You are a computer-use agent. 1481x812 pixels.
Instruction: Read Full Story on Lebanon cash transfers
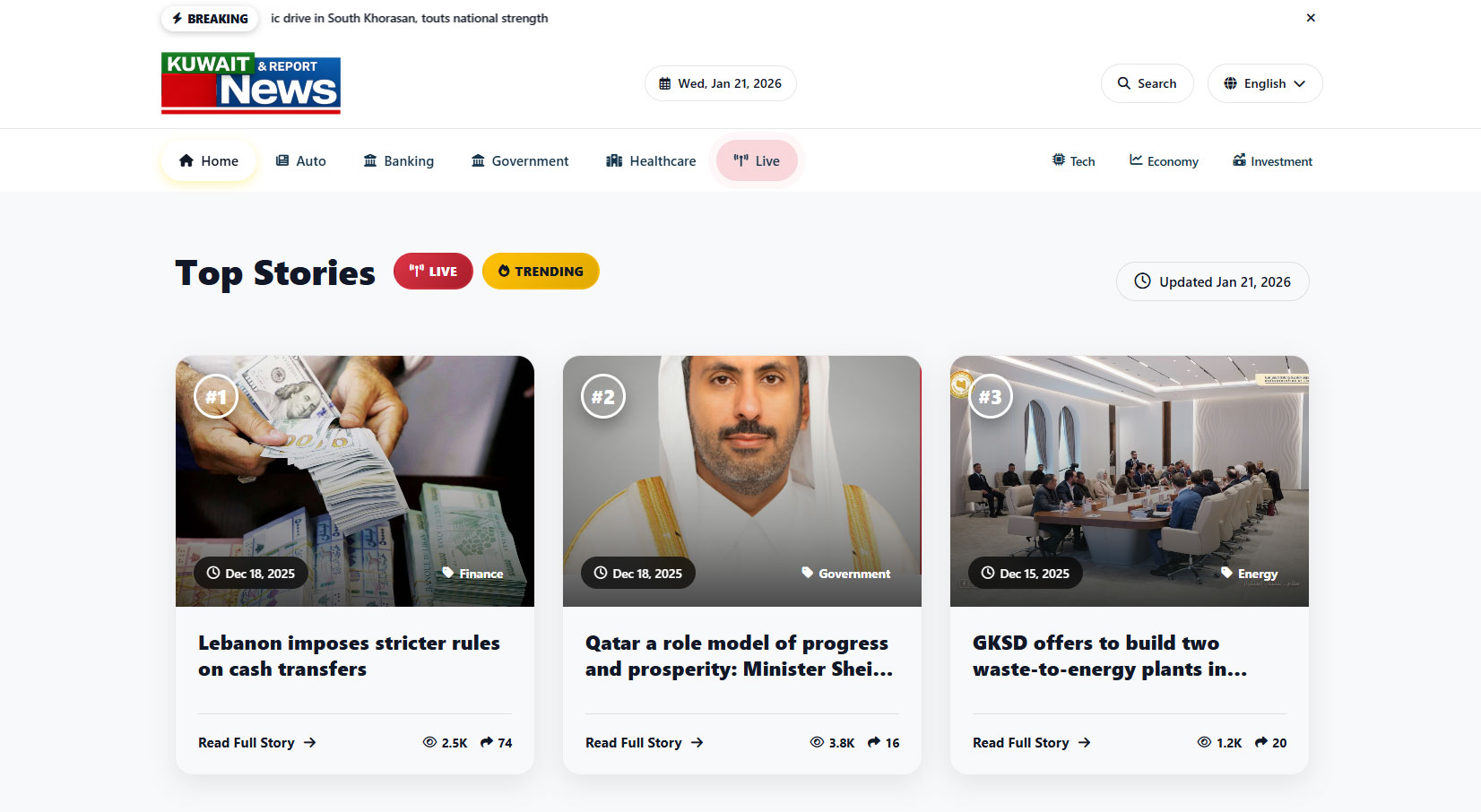click(x=257, y=743)
